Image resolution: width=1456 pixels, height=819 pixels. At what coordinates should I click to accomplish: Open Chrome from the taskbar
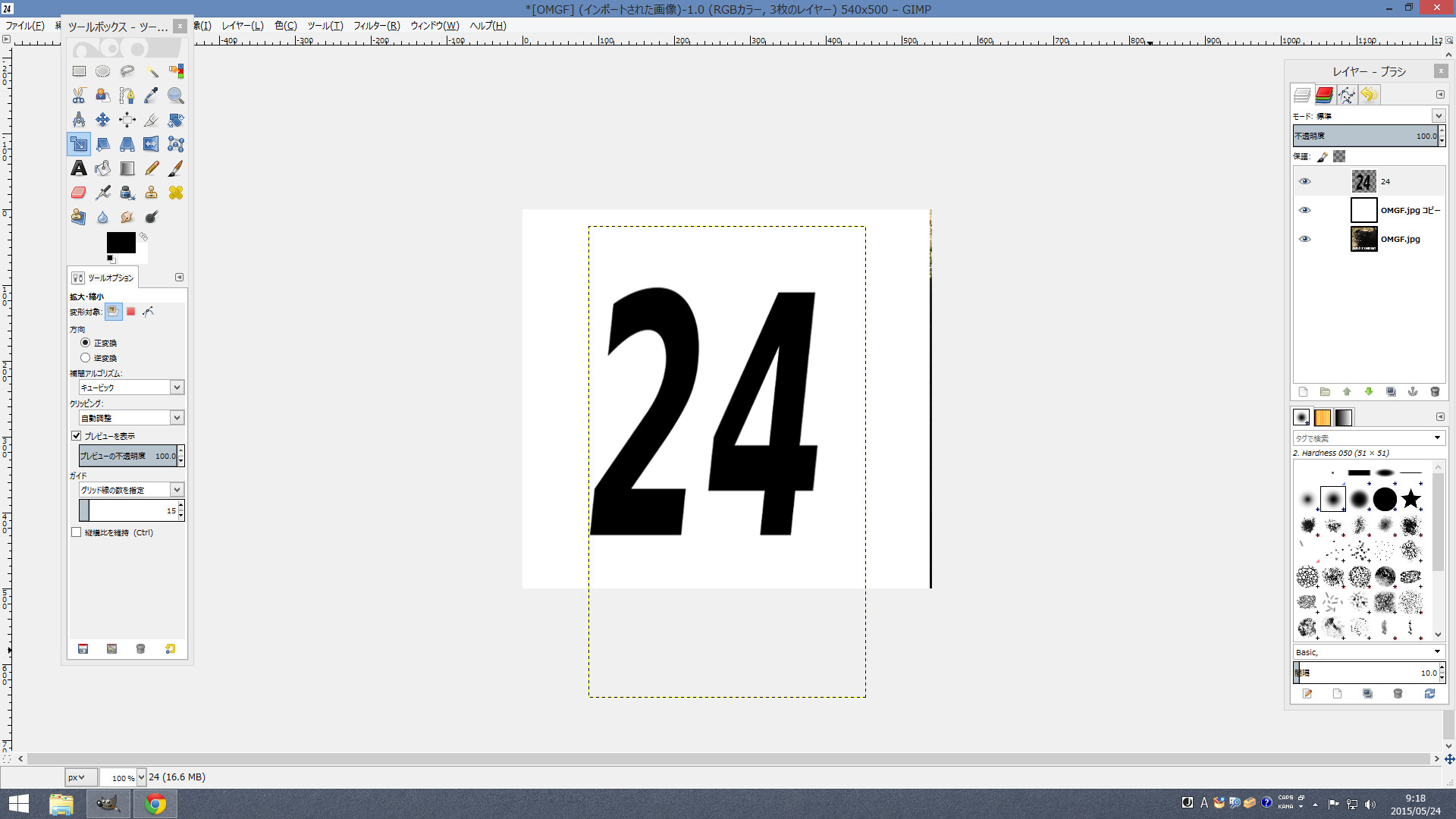click(x=155, y=804)
